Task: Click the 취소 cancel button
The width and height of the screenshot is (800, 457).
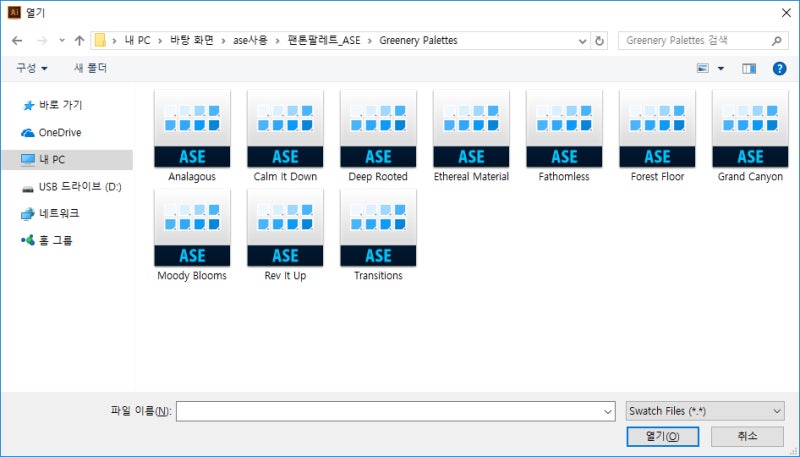Action: click(x=747, y=437)
